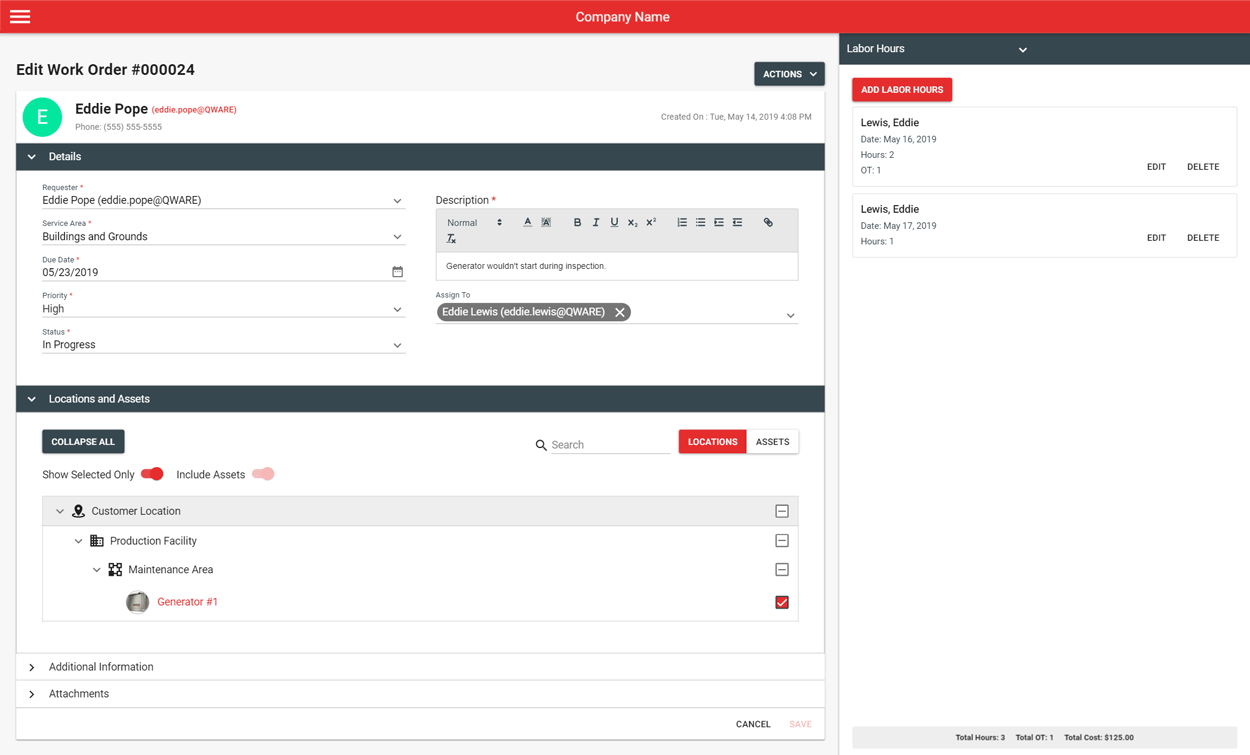This screenshot has width=1250, height=755.
Task: Toggle the Production Facility checkbox
Action: pos(782,541)
